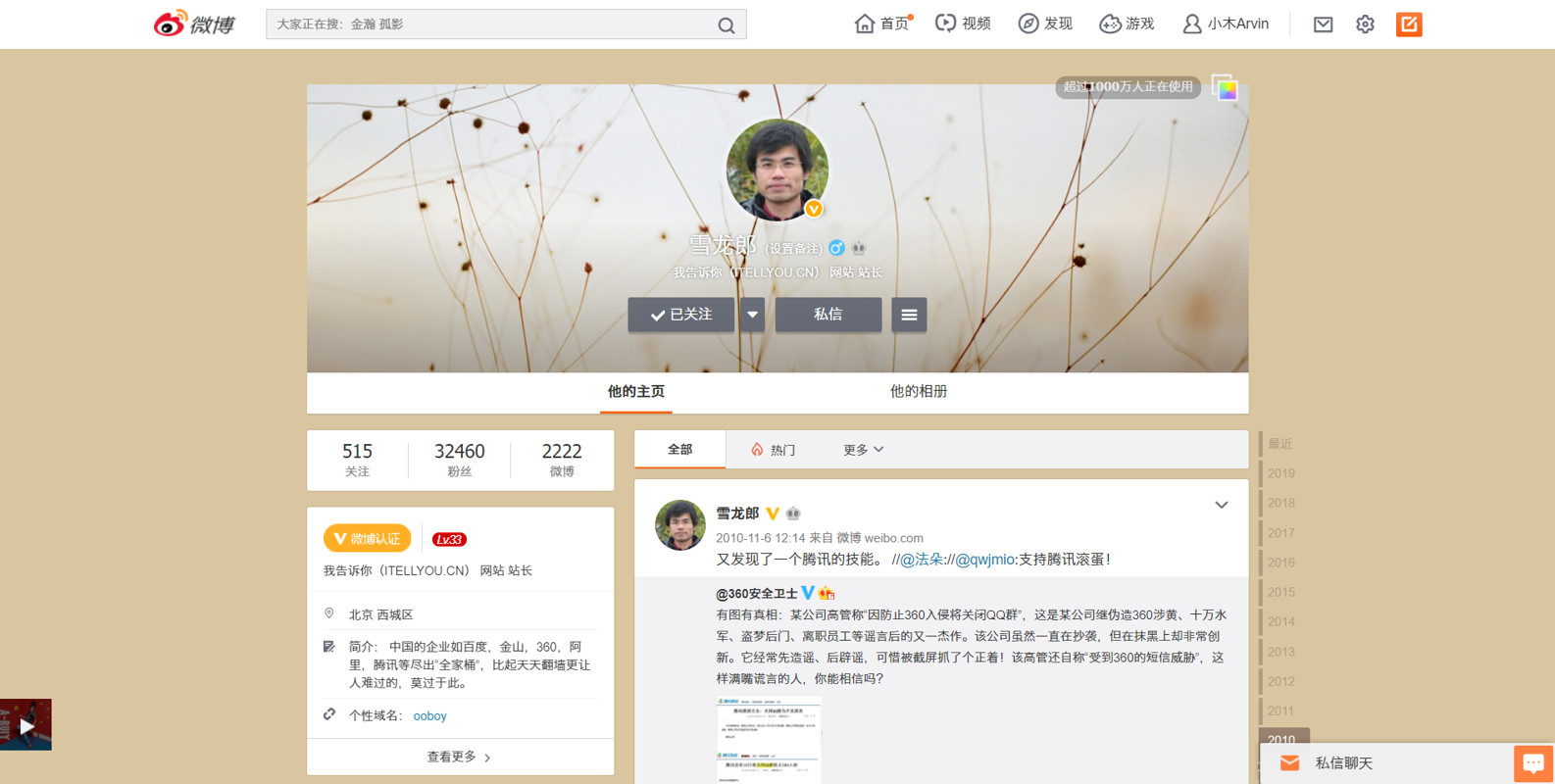Click the blue male gender icon
1555x784 pixels.
point(836,248)
